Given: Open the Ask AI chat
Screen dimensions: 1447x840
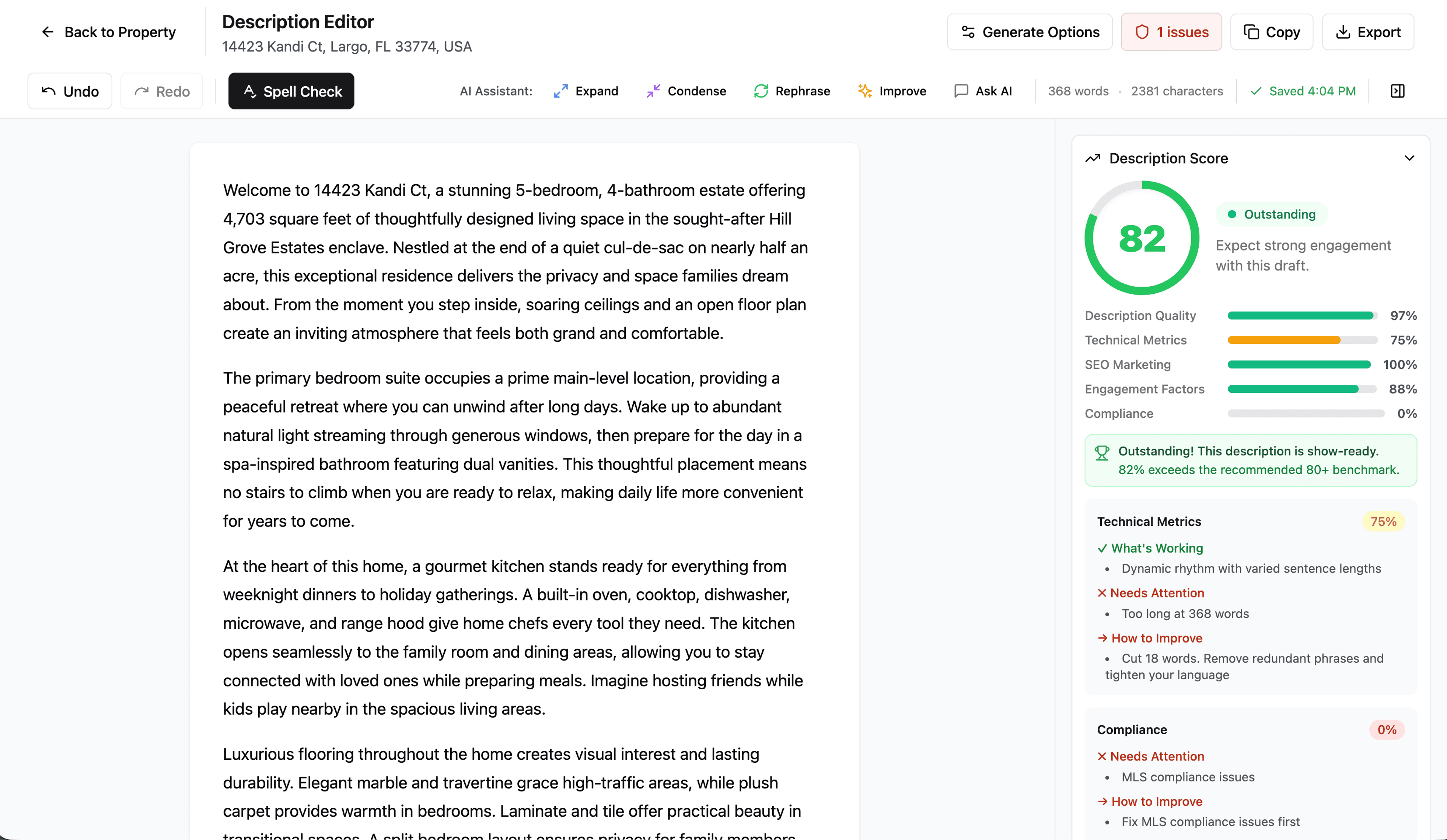Looking at the screenshot, I should tap(983, 91).
